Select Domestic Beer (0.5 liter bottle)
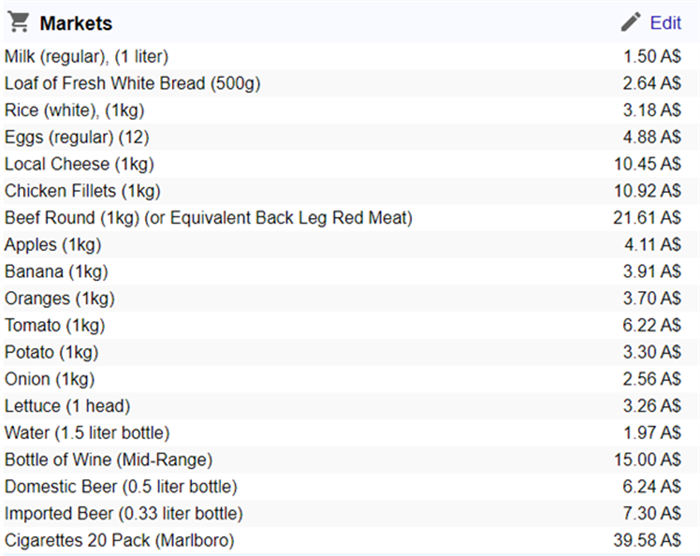The image size is (700, 556). 120,488
